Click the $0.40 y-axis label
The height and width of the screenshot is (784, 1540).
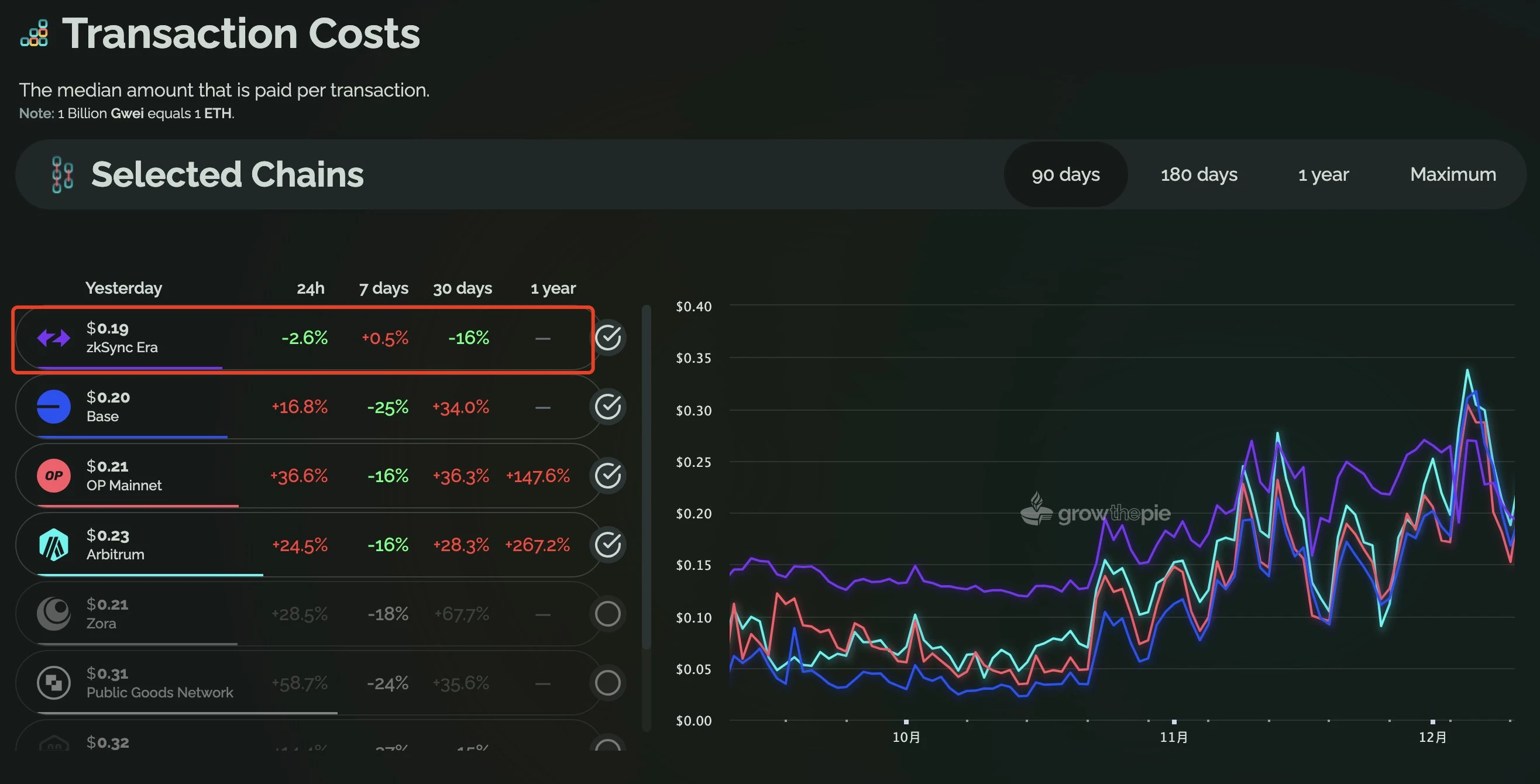(x=693, y=307)
